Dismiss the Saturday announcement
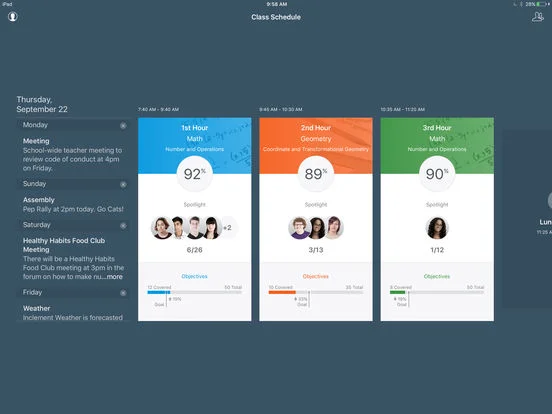The image size is (552, 414). [x=123, y=225]
